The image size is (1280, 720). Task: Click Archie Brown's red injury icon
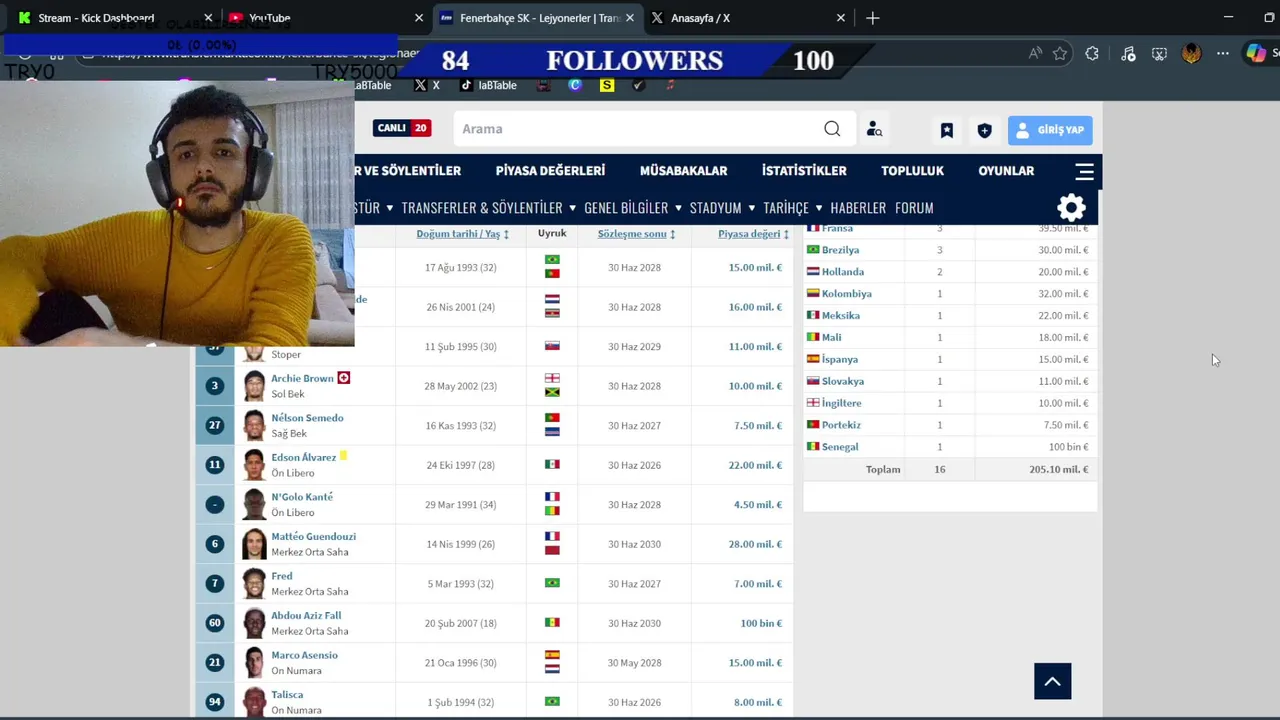click(344, 378)
